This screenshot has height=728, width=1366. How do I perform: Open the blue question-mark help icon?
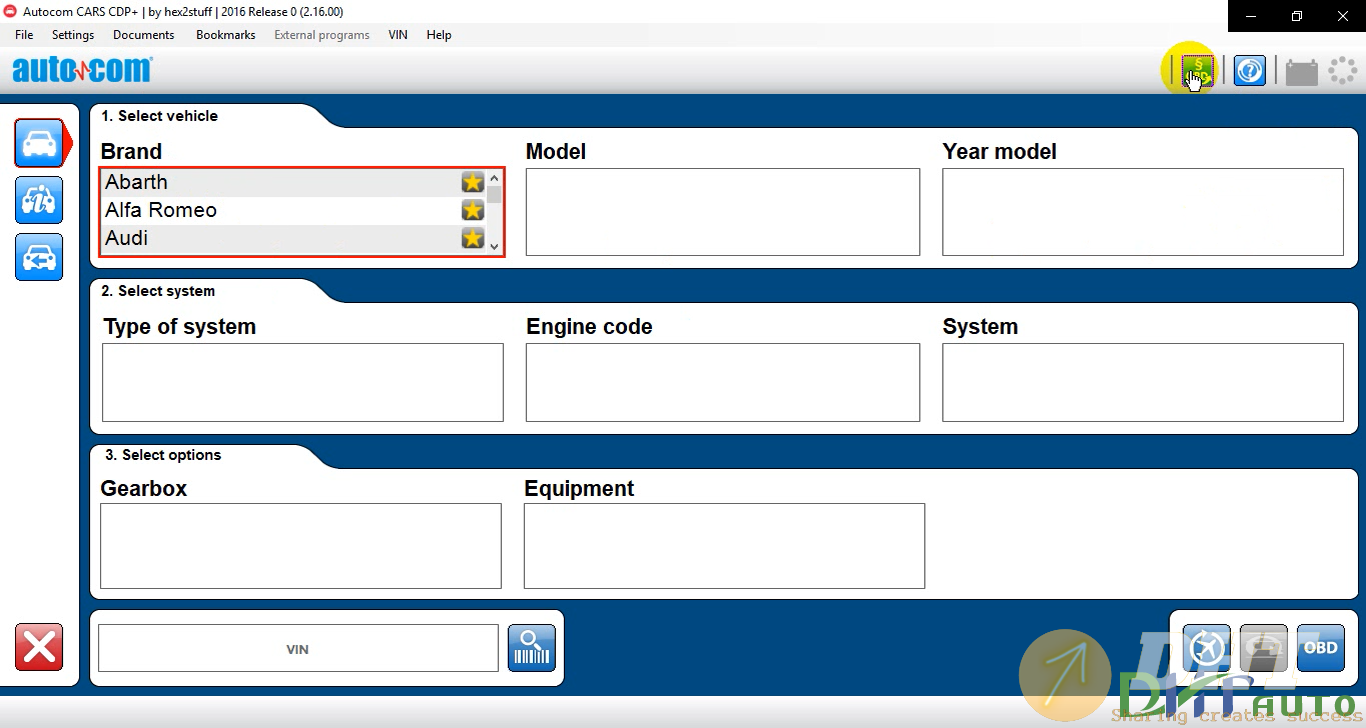[1249, 71]
